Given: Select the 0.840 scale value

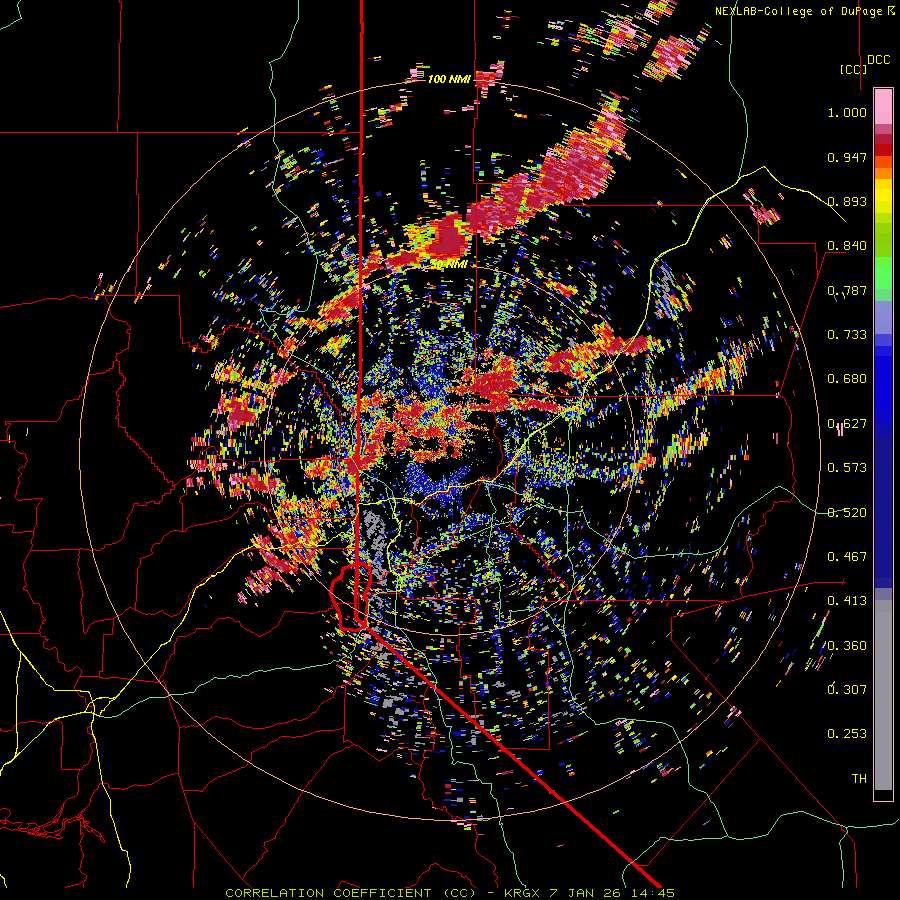Looking at the screenshot, I should pos(847,246).
